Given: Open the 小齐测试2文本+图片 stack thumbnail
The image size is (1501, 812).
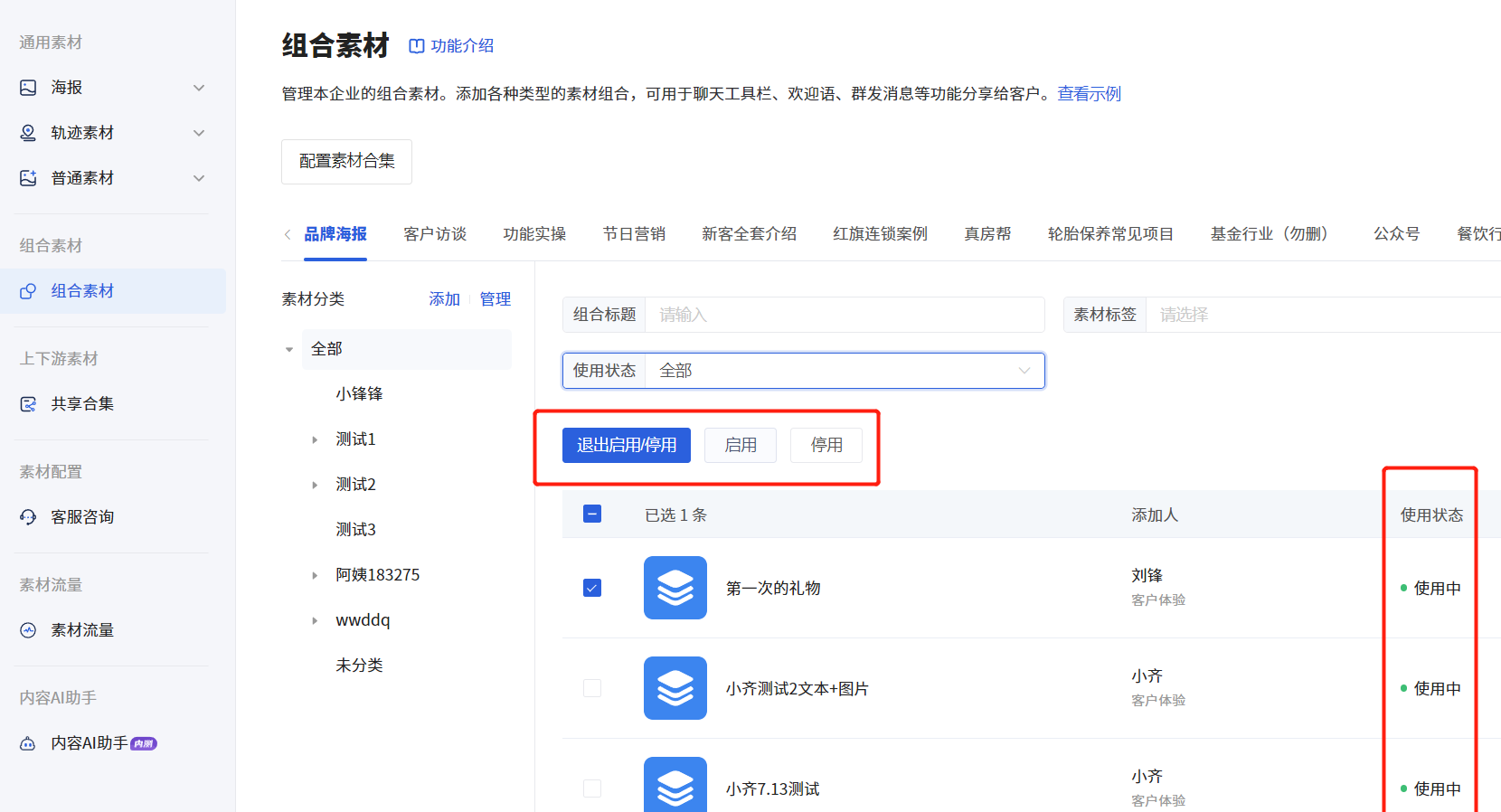Looking at the screenshot, I should [675, 688].
